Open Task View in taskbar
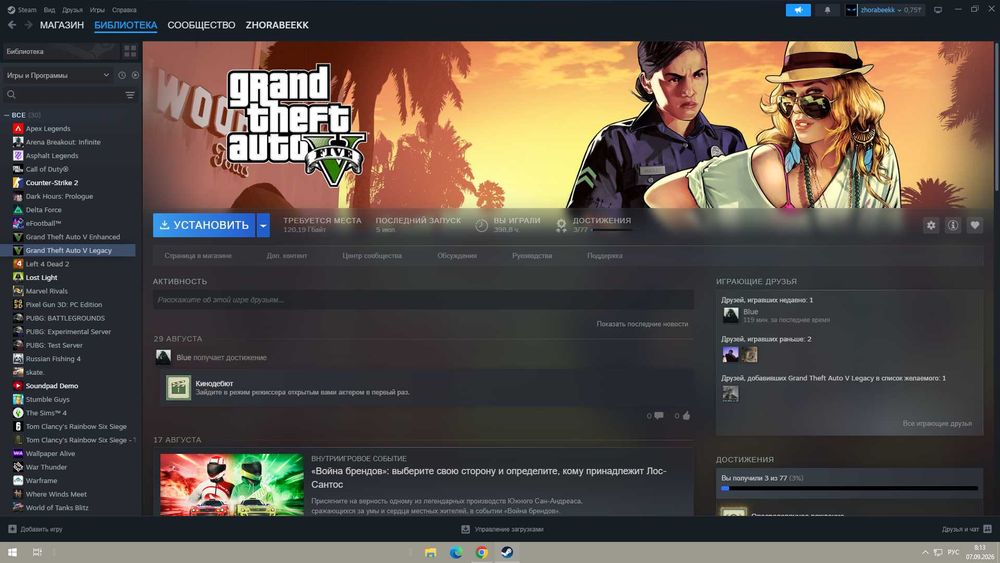 [x=37, y=552]
